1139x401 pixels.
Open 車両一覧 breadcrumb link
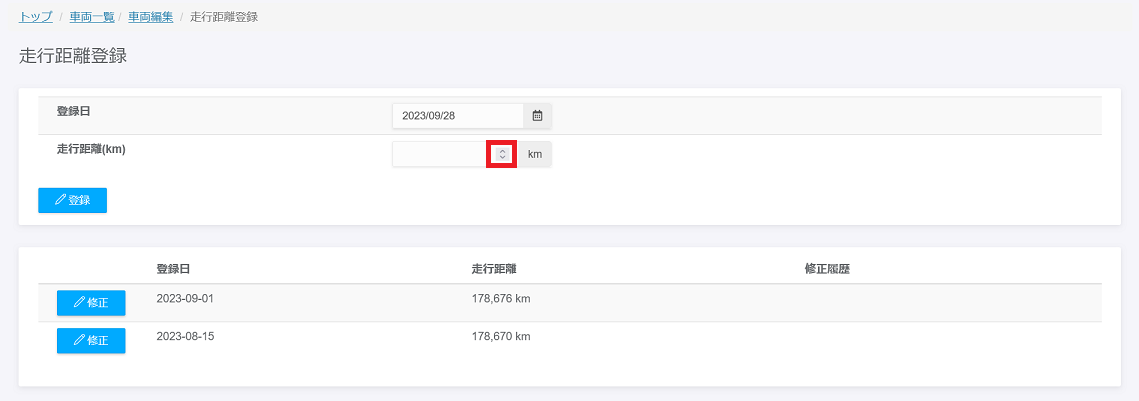(91, 17)
